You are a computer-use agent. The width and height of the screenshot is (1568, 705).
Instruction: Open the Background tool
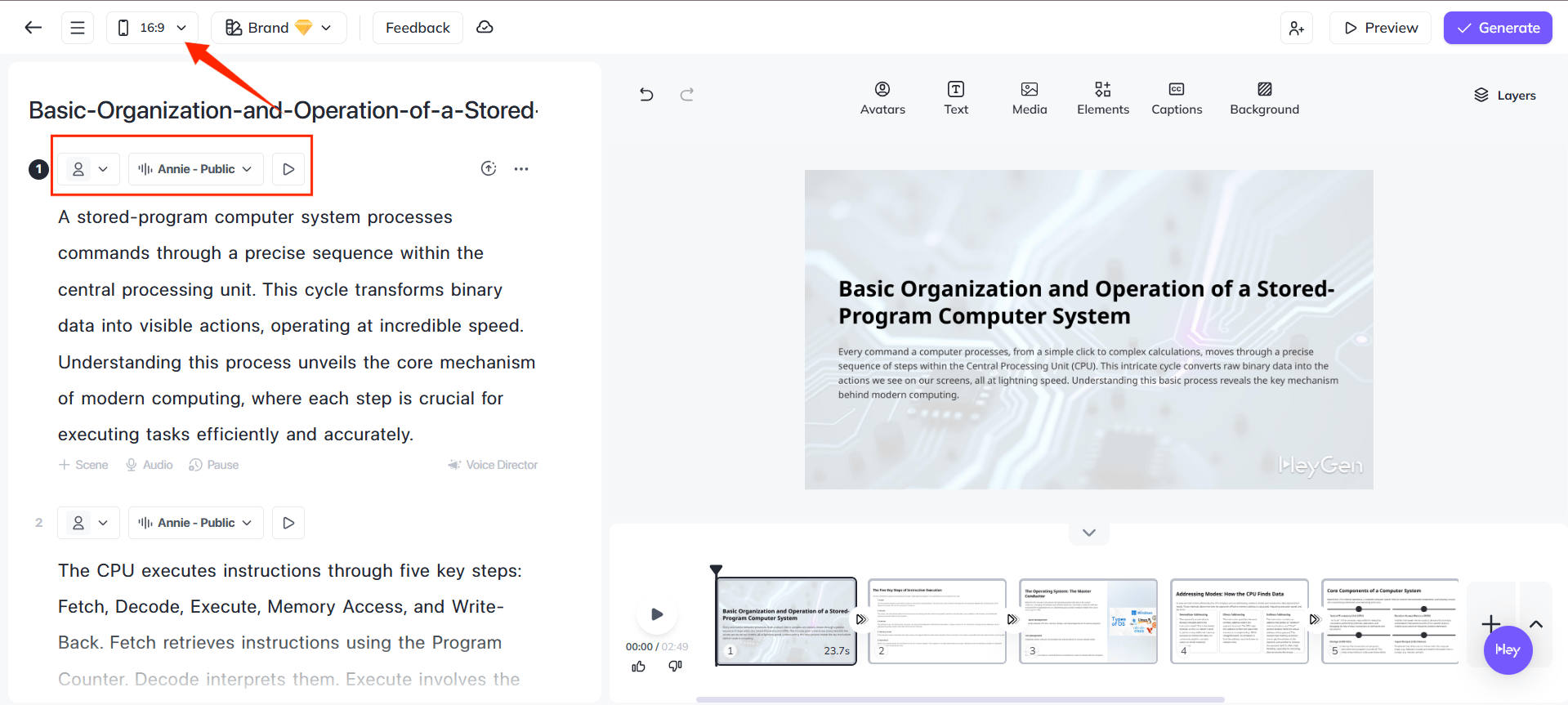pos(1264,98)
